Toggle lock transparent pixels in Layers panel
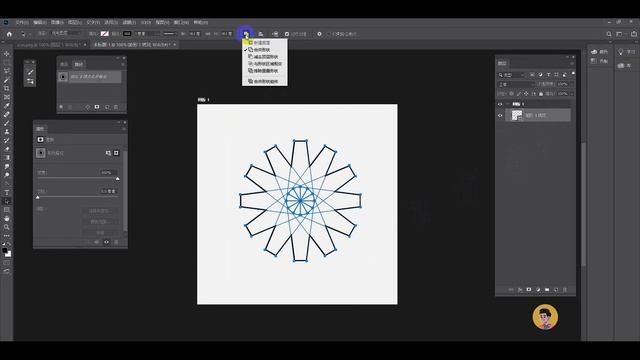The height and width of the screenshot is (360, 640). (x=511, y=94)
